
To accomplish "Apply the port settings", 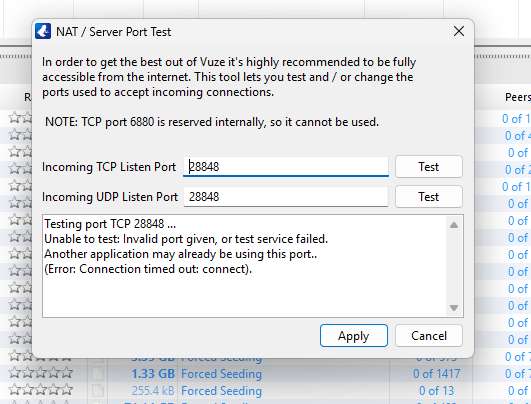I will [354, 336].
